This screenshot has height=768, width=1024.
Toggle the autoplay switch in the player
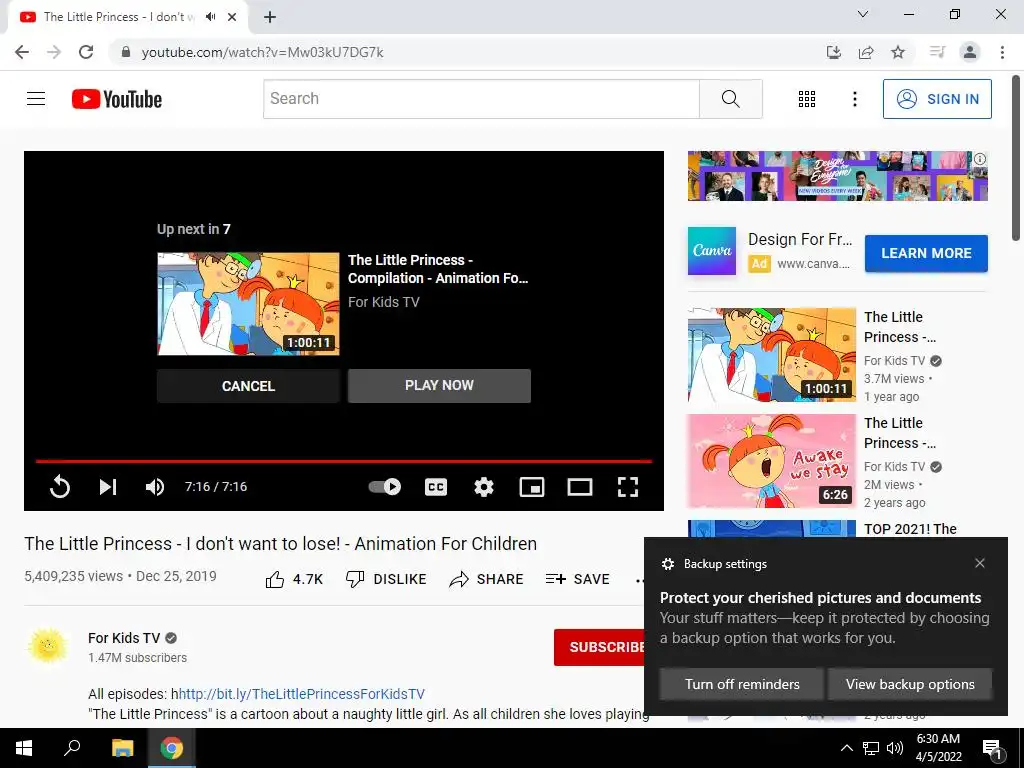[385, 487]
